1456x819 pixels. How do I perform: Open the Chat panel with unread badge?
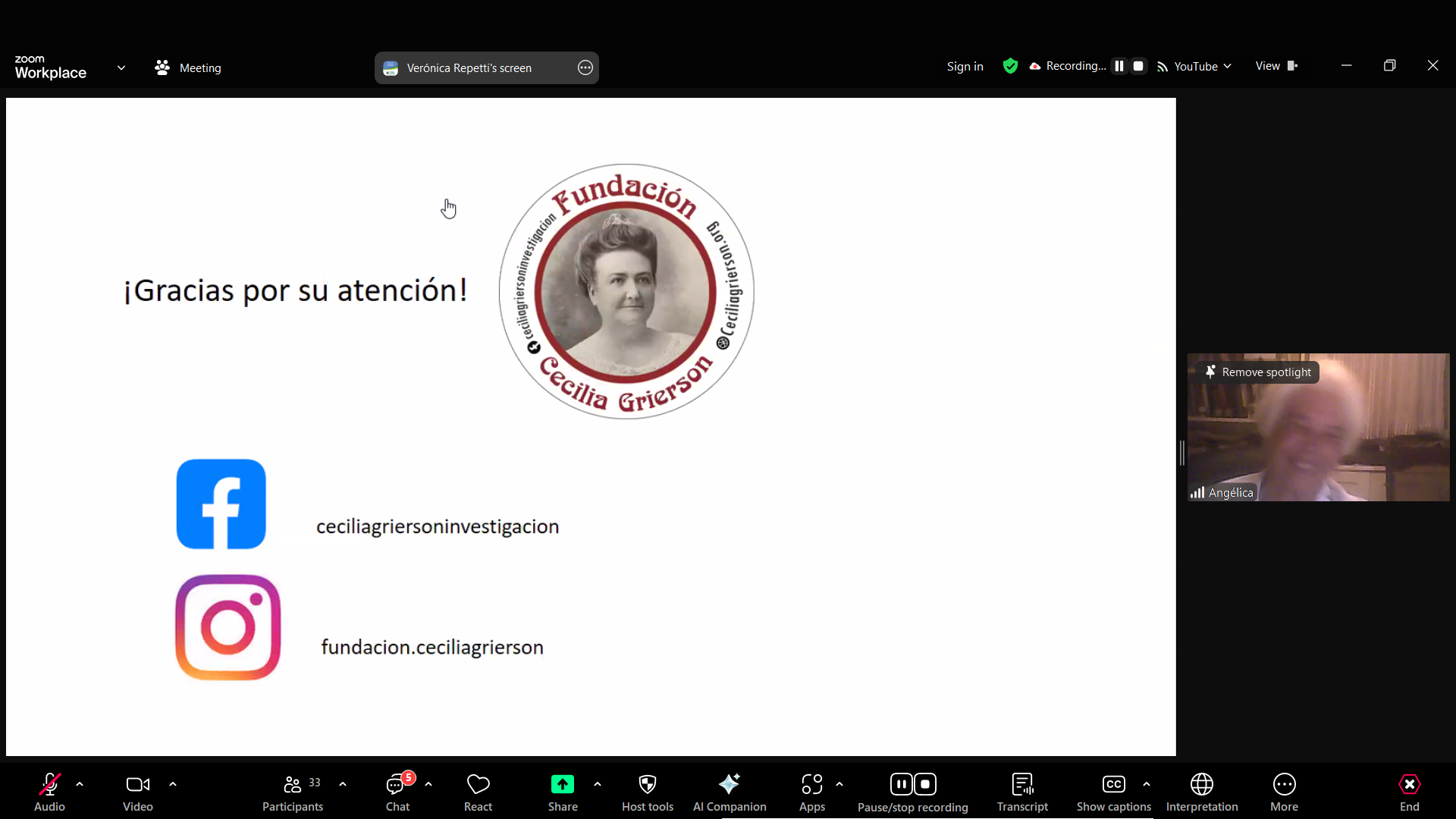click(x=397, y=791)
